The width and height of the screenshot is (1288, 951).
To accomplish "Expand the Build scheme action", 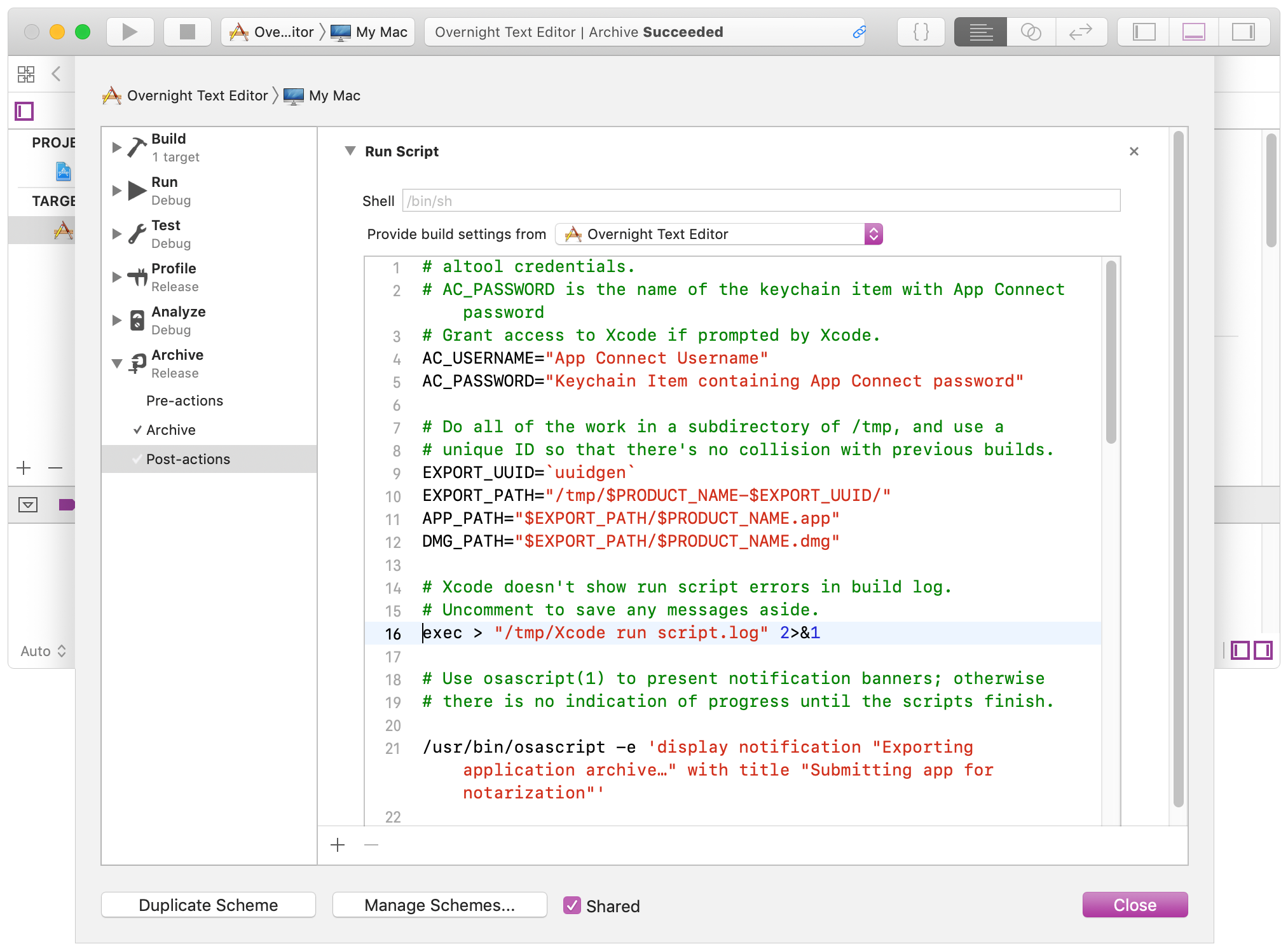I will point(117,147).
